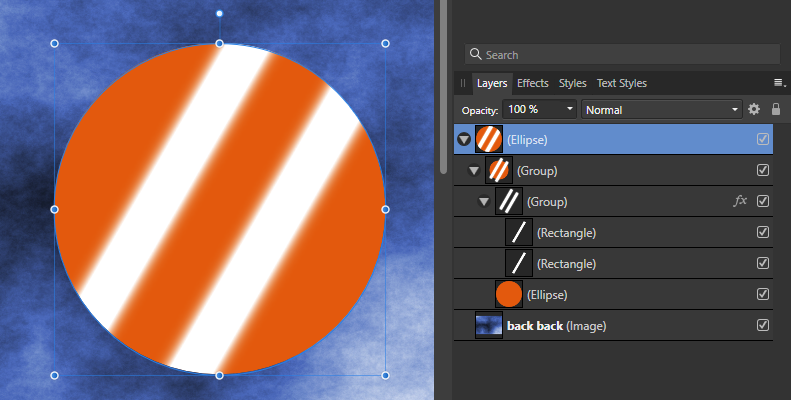Click the rotation handle above the ellipse
The width and height of the screenshot is (791, 400).
219,14
